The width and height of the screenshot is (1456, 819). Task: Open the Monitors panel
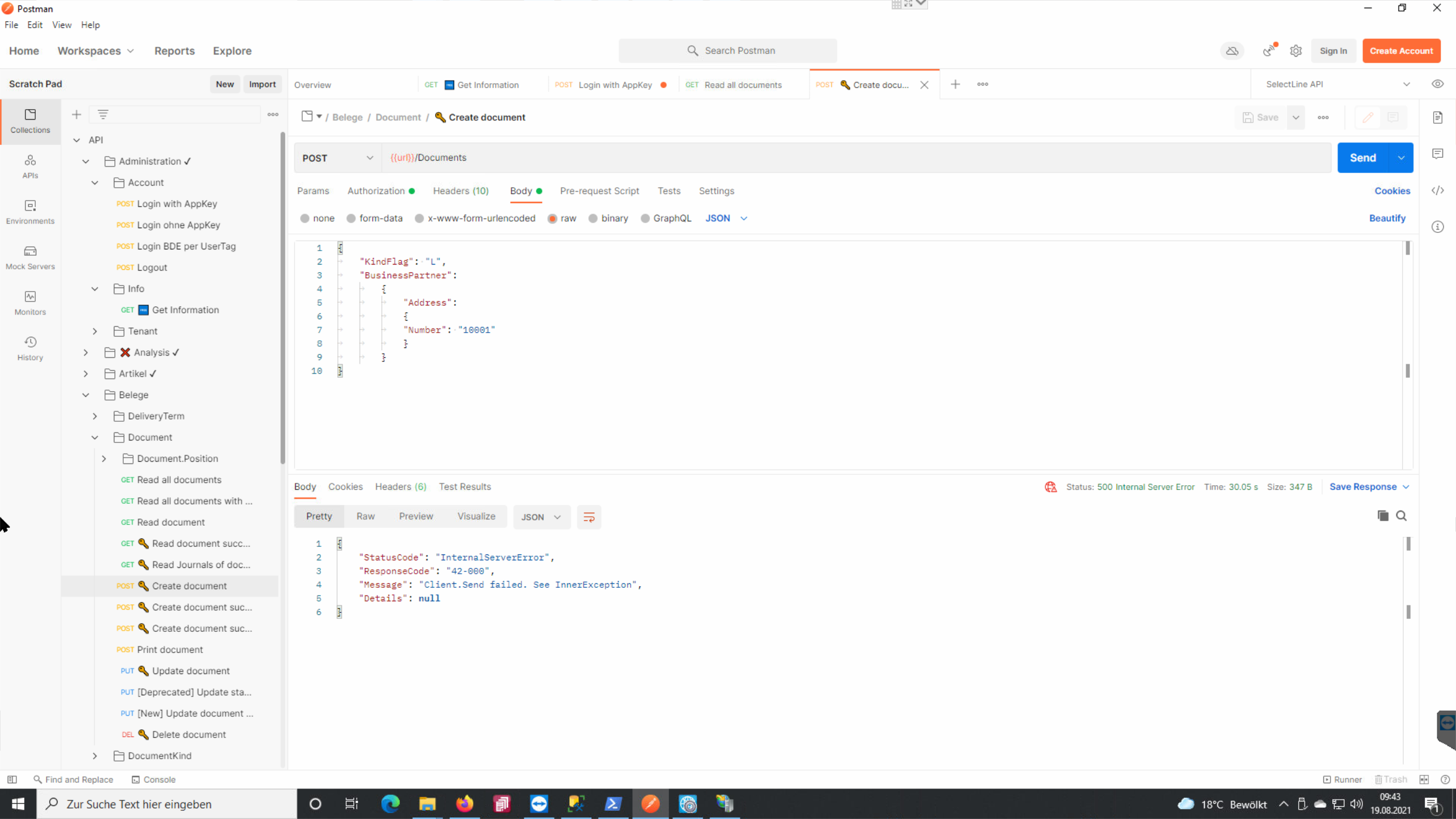coord(30,302)
